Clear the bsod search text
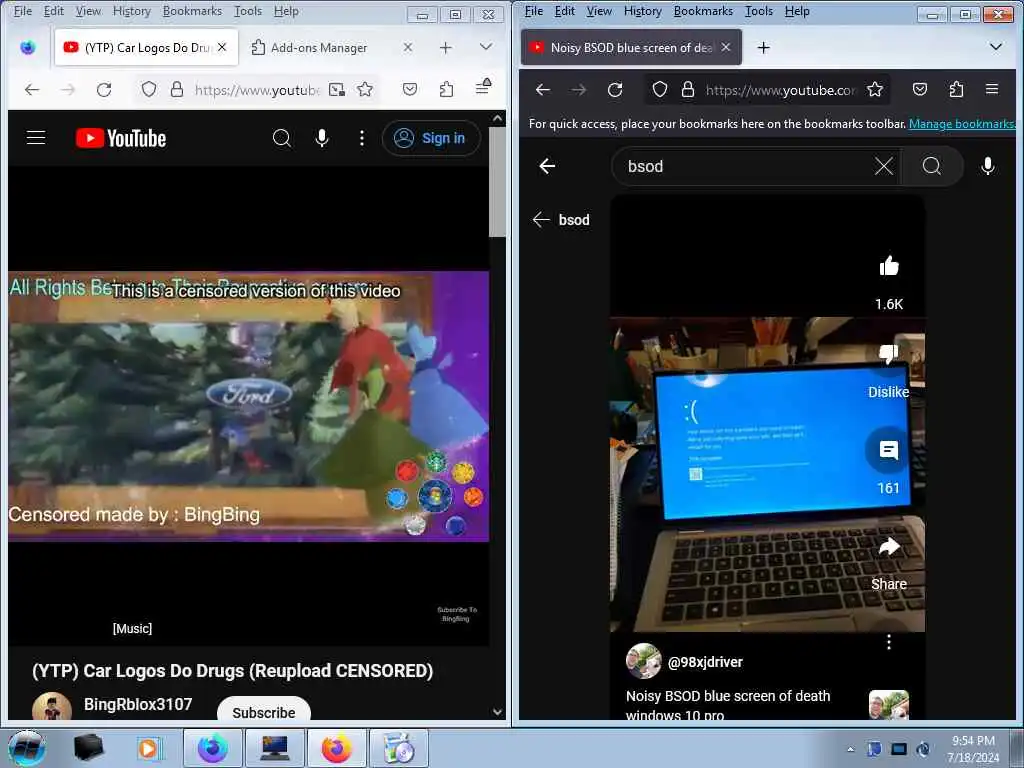 (x=884, y=167)
